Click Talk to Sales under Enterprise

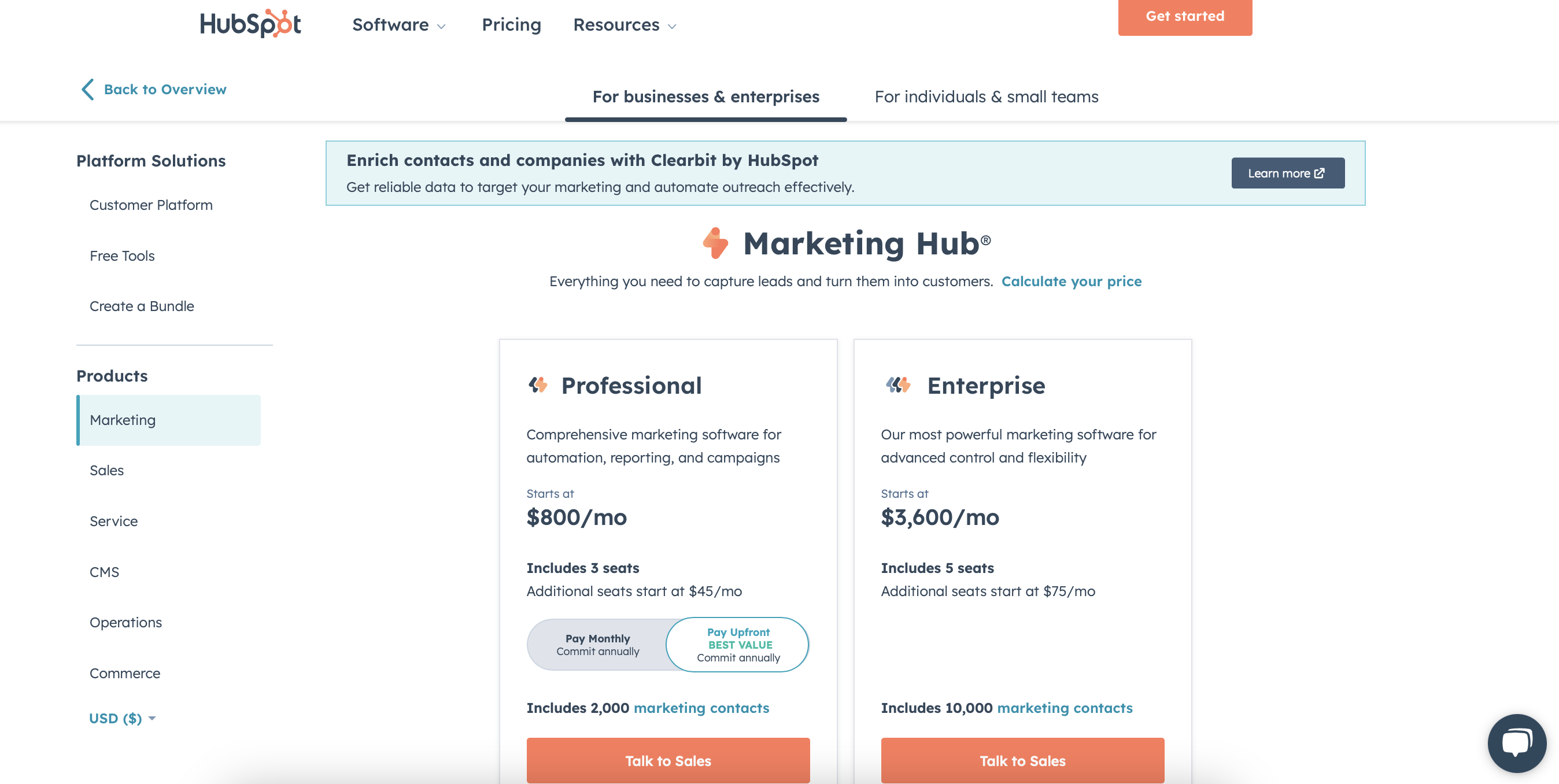(1022, 760)
